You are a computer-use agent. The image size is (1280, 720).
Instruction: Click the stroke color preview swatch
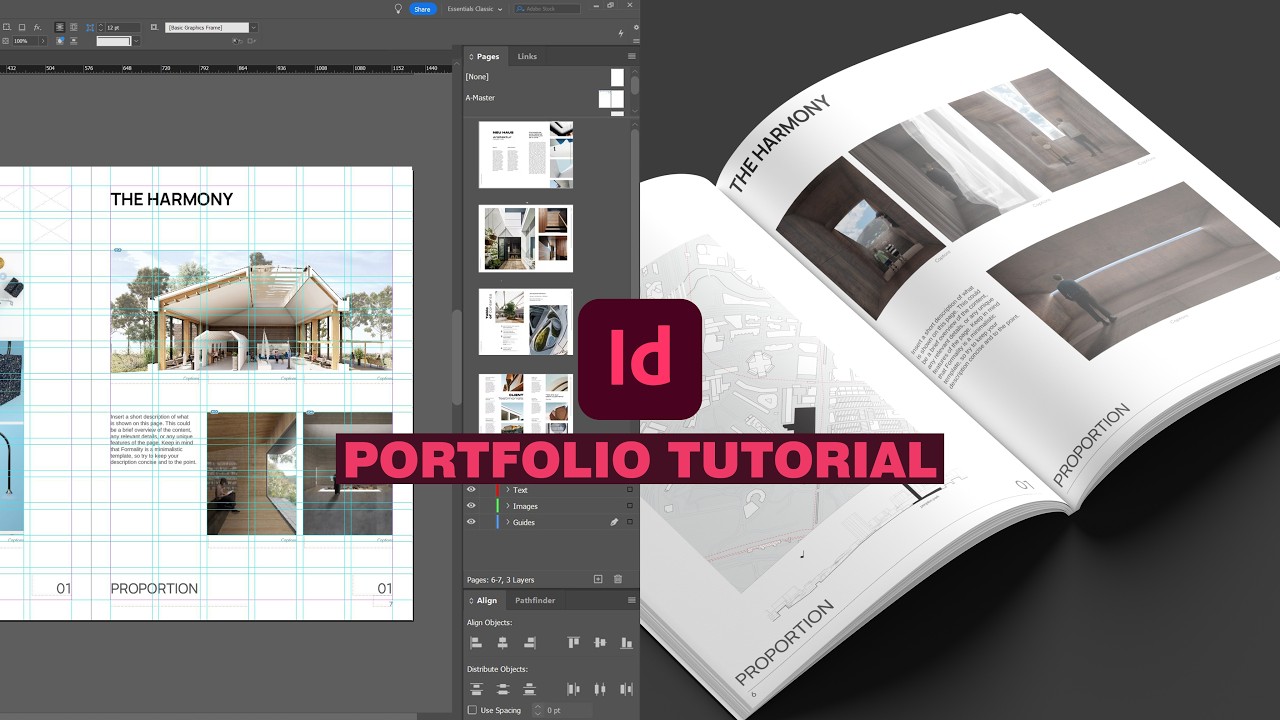coord(113,41)
